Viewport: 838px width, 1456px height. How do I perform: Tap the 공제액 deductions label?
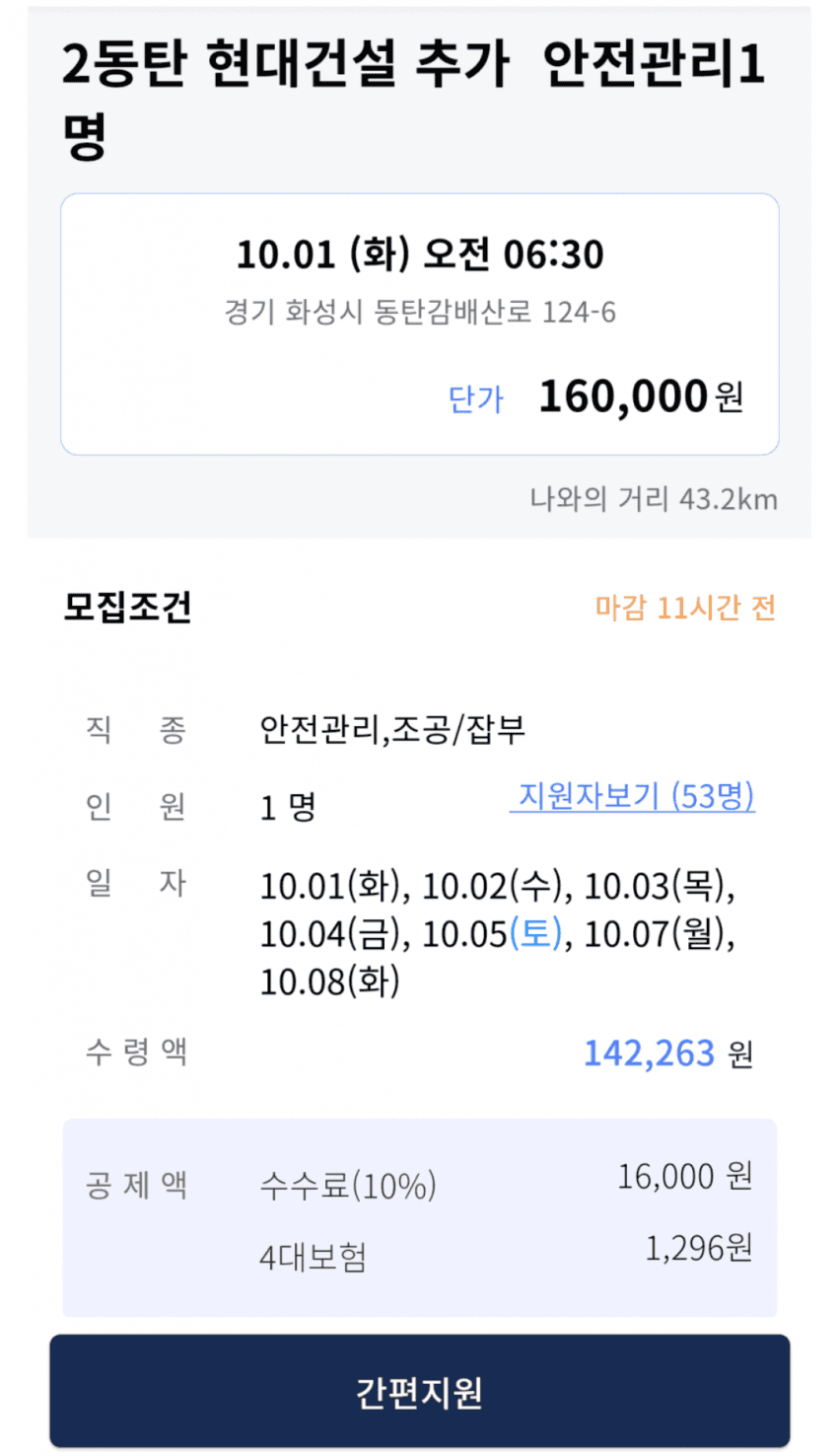(x=136, y=1184)
